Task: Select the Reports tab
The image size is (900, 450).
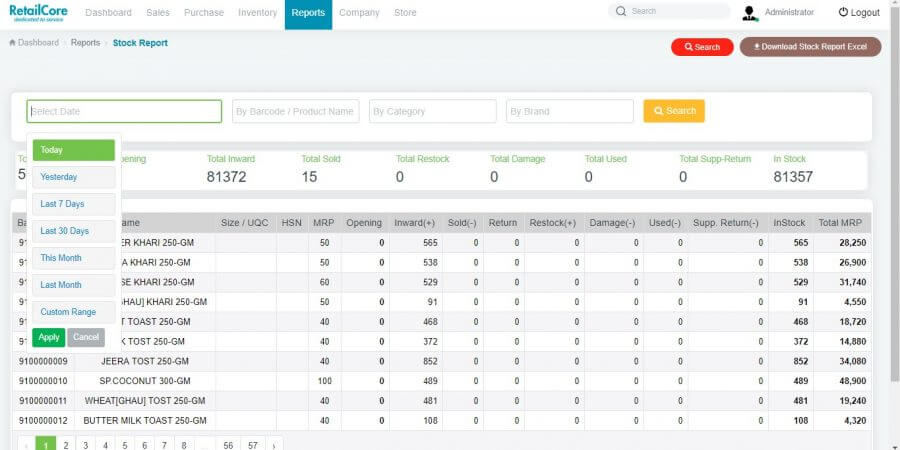Action: (x=308, y=14)
